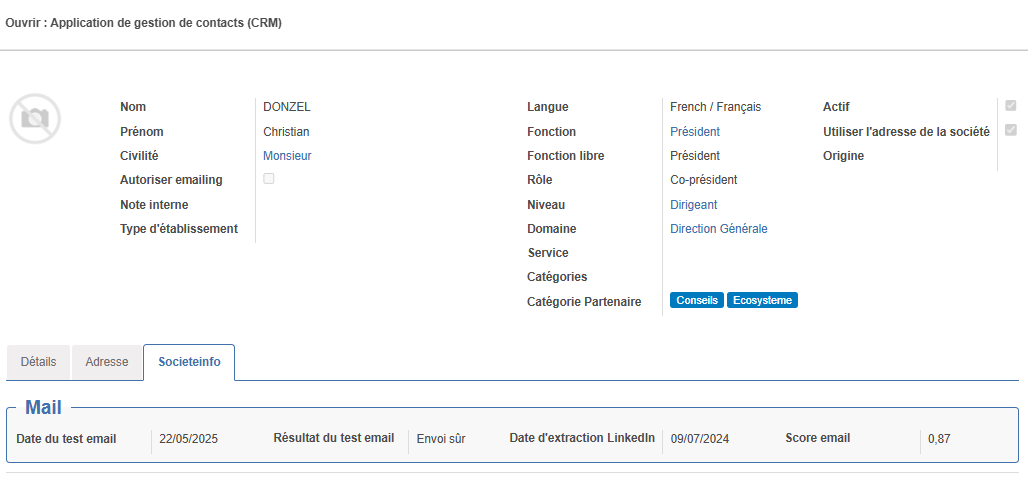Click the DONZEL name field
Image resolution: width=1028 pixels, height=479 pixels.
(287, 107)
